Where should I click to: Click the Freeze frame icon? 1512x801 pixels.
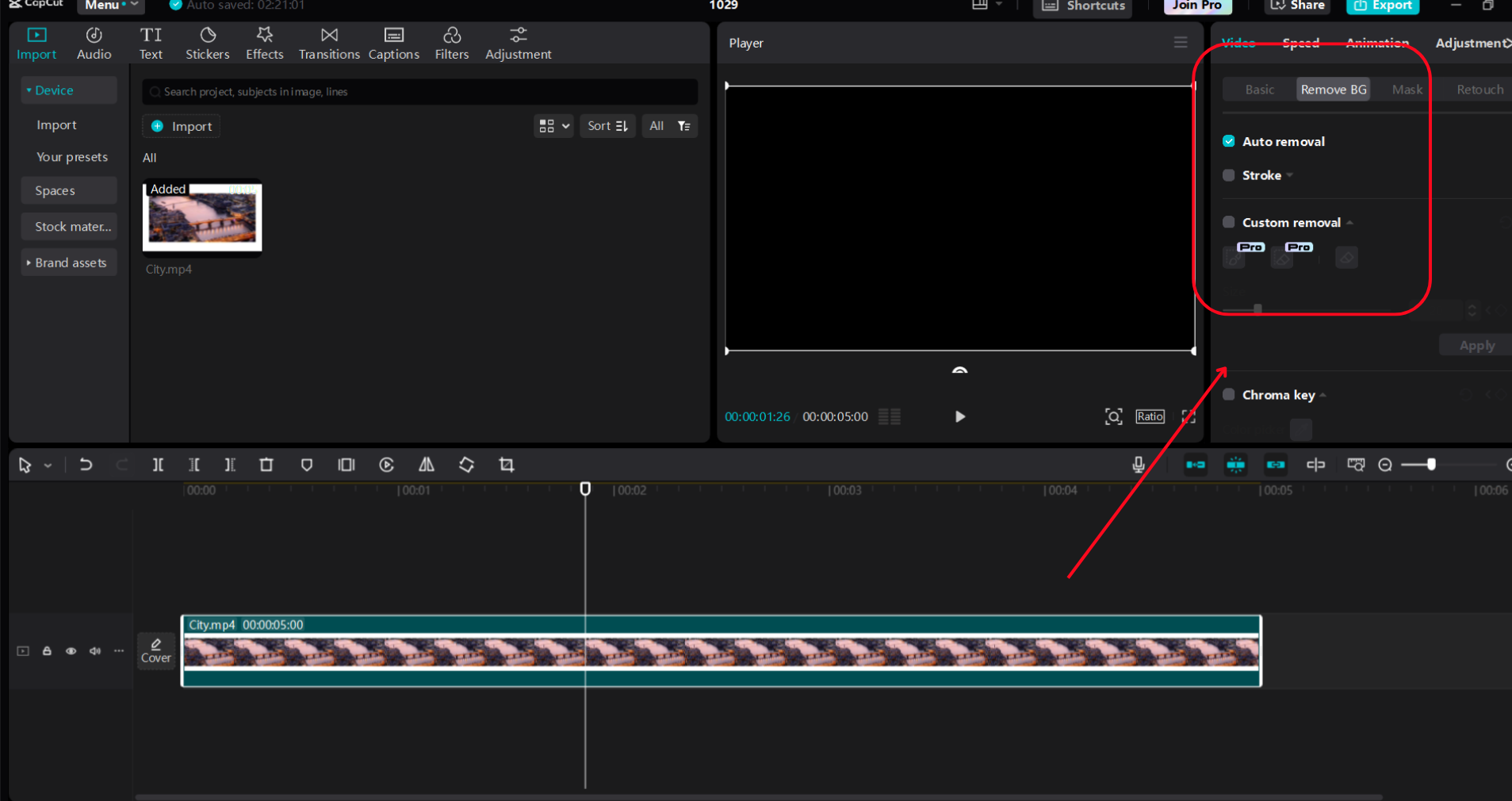(x=346, y=465)
